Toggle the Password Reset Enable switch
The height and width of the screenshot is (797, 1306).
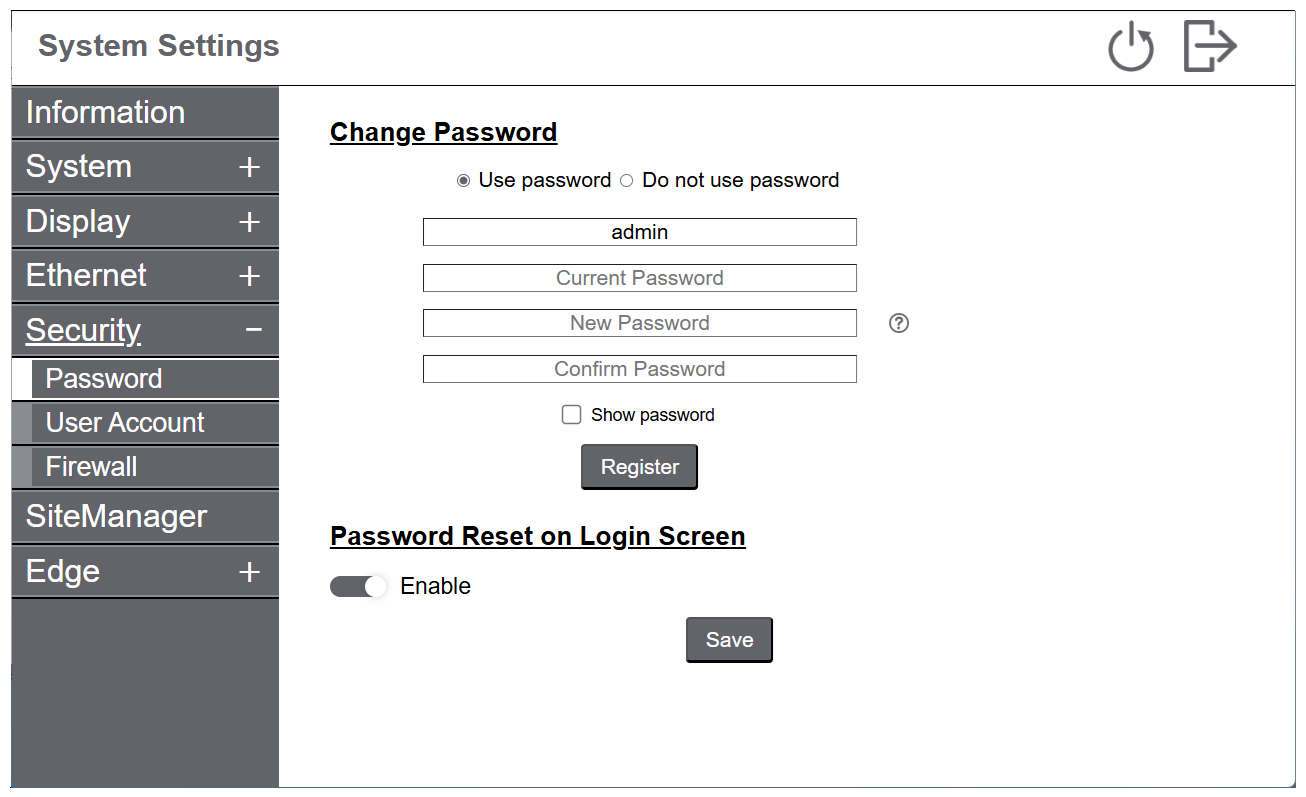pos(358,587)
